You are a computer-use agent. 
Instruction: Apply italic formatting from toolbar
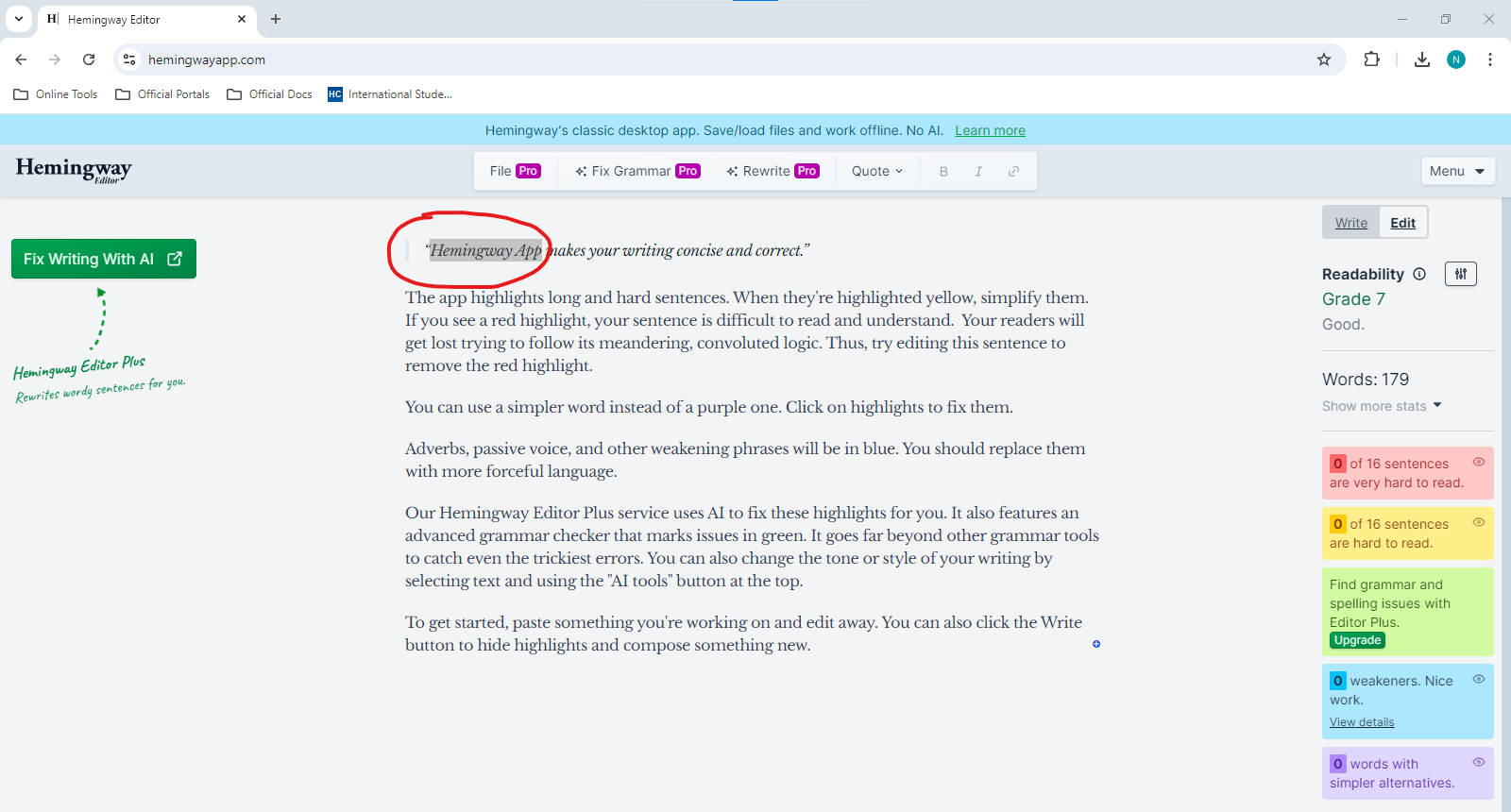pos(978,171)
